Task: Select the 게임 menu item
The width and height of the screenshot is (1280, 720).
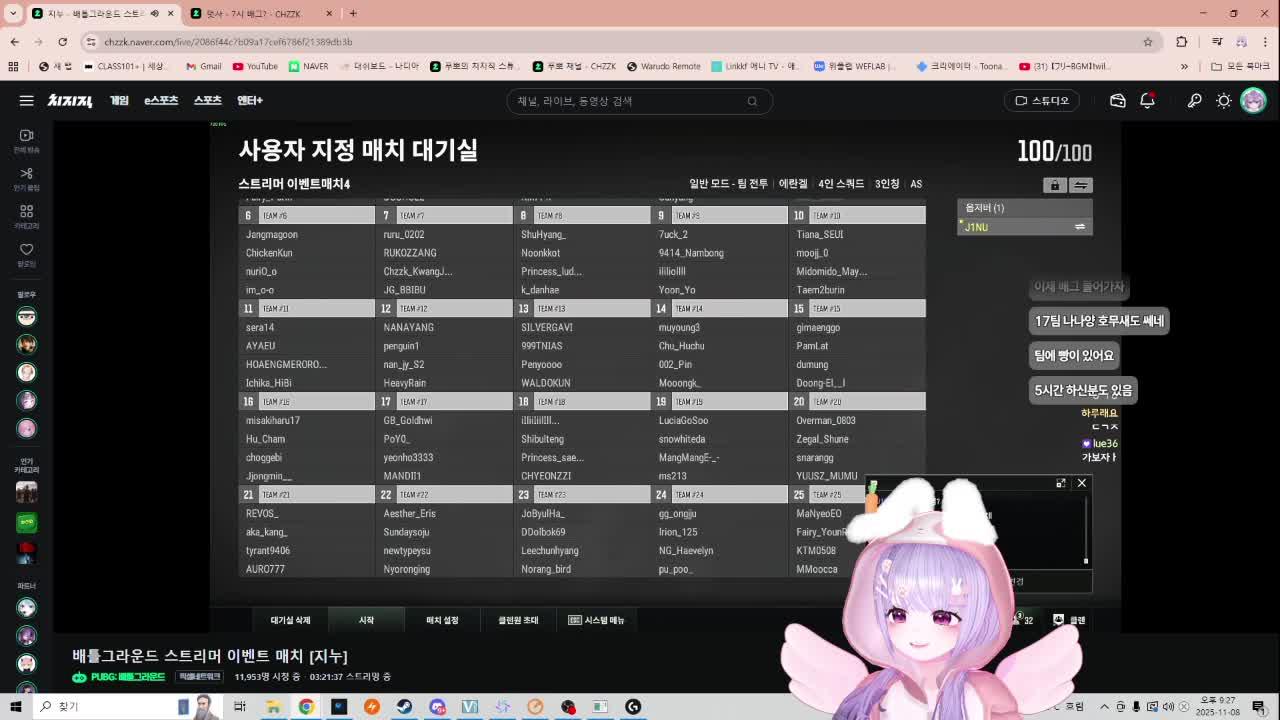Action: pyautogui.click(x=119, y=100)
